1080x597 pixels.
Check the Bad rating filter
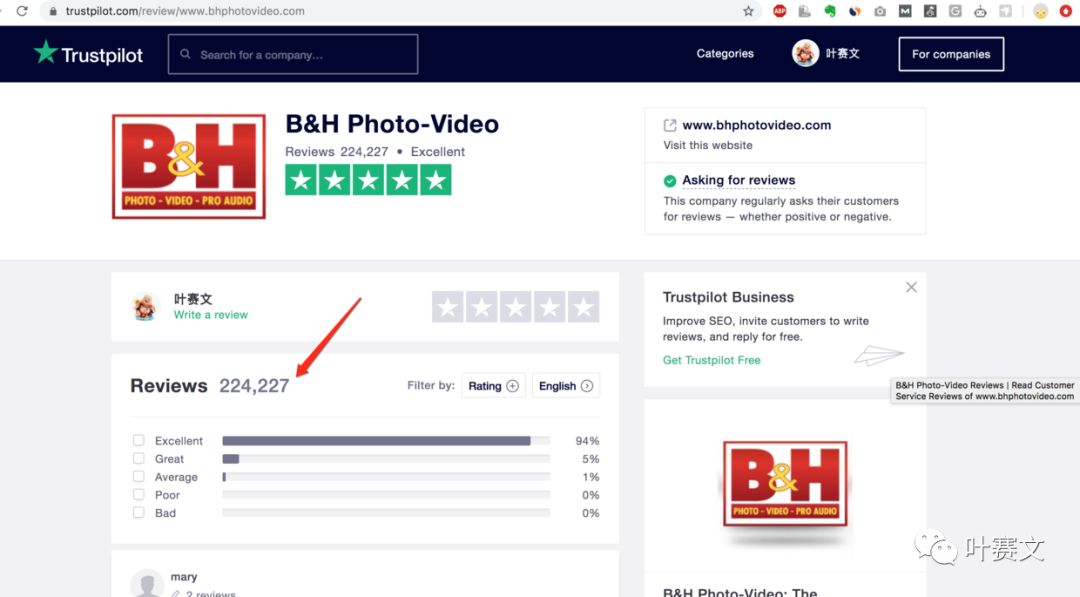pyautogui.click(x=138, y=512)
